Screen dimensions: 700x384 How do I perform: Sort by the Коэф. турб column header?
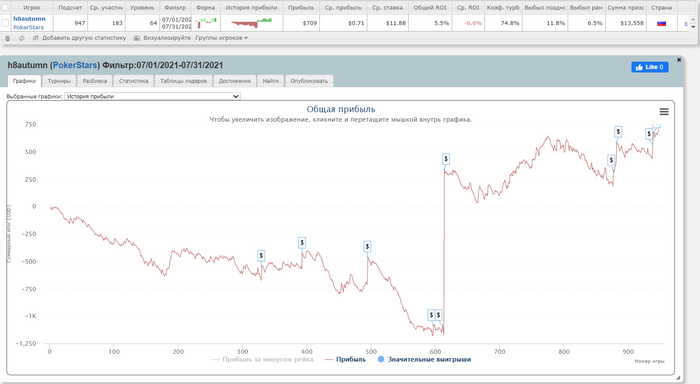[503, 8]
